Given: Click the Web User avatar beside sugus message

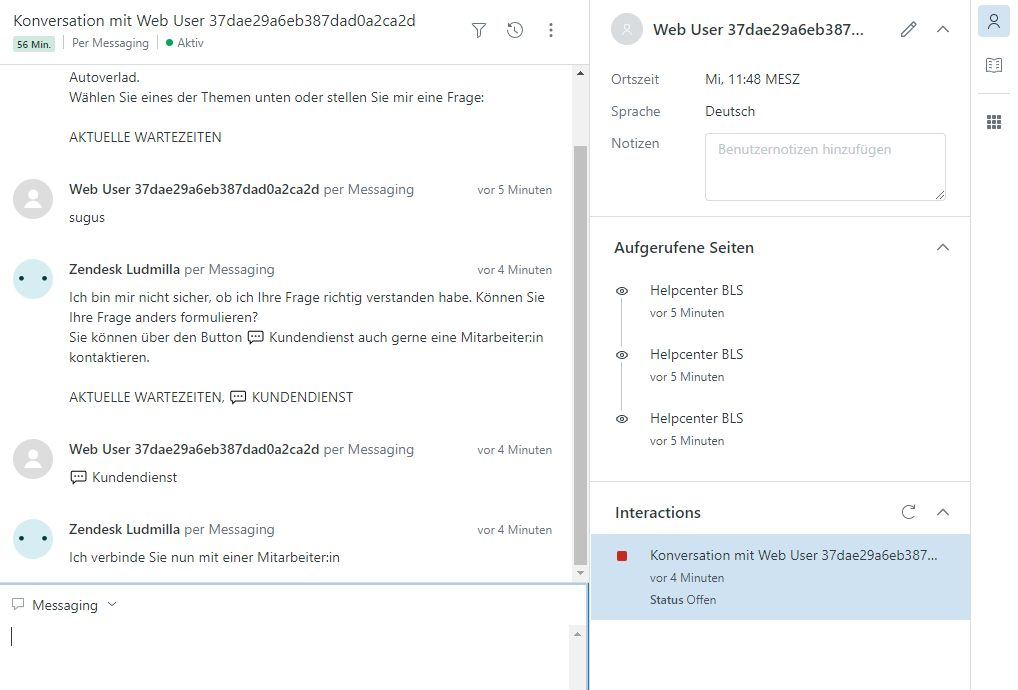Looking at the screenshot, I should [33, 199].
